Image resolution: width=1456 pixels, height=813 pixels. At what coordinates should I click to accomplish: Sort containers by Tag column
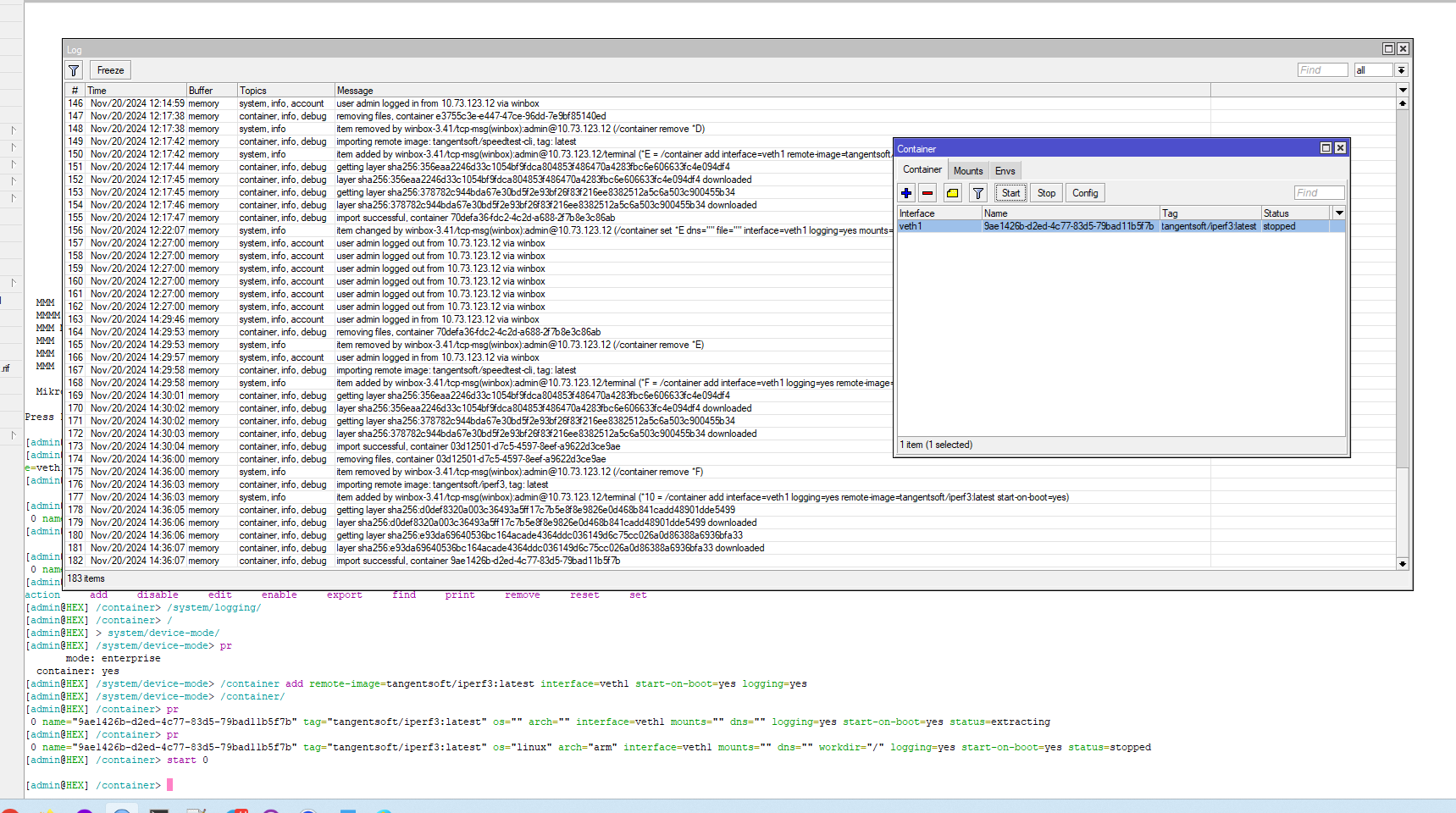pyautogui.click(x=1210, y=213)
